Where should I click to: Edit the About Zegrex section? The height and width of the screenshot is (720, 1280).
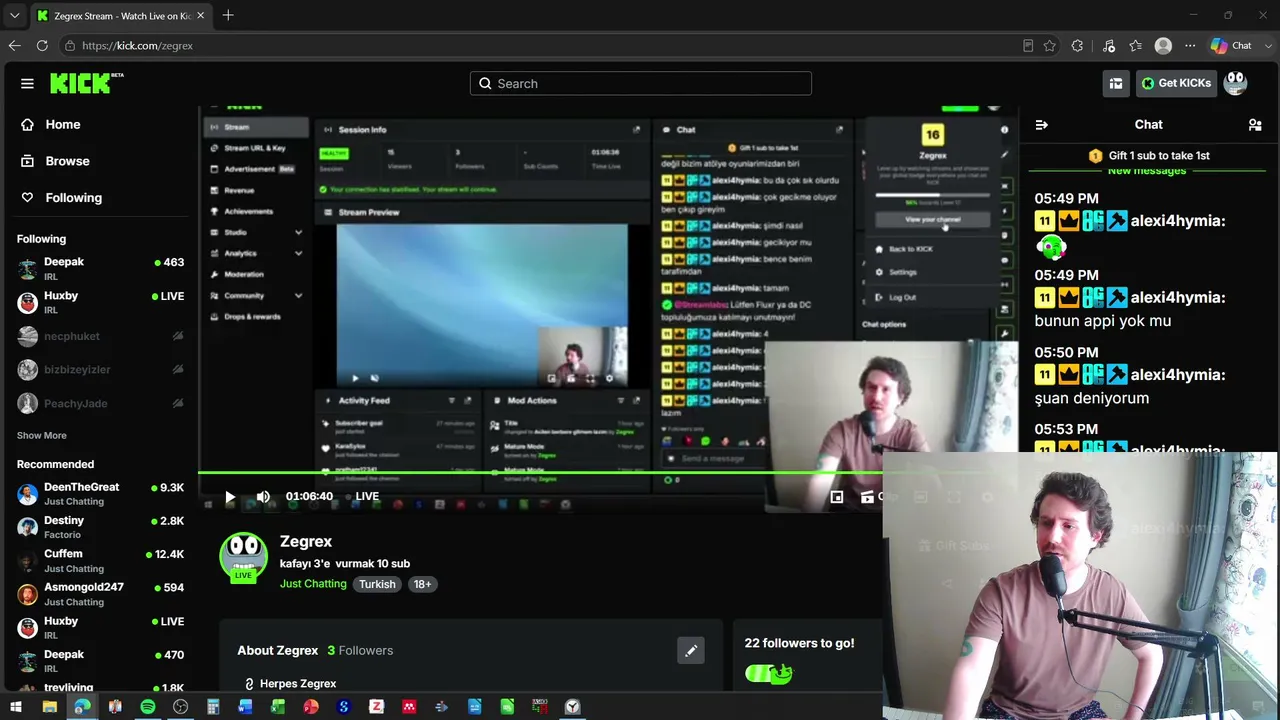click(691, 651)
